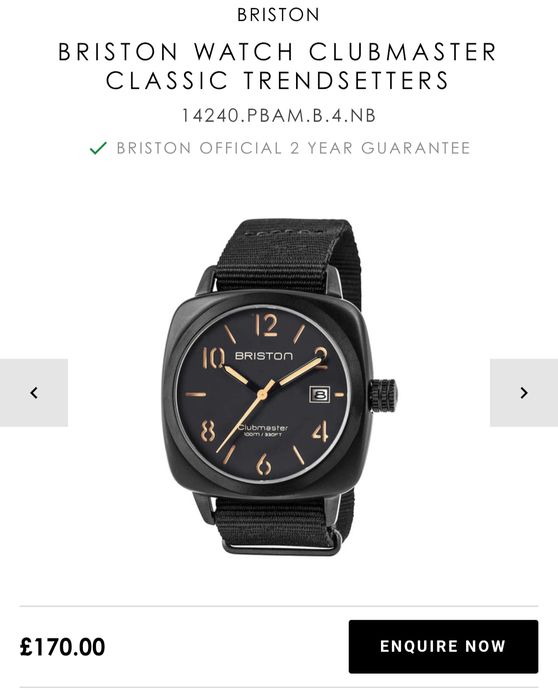This screenshot has width=558, height=699.
Task: Click the Clubmaster Classic Trendsetters product title
Action: (278, 66)
